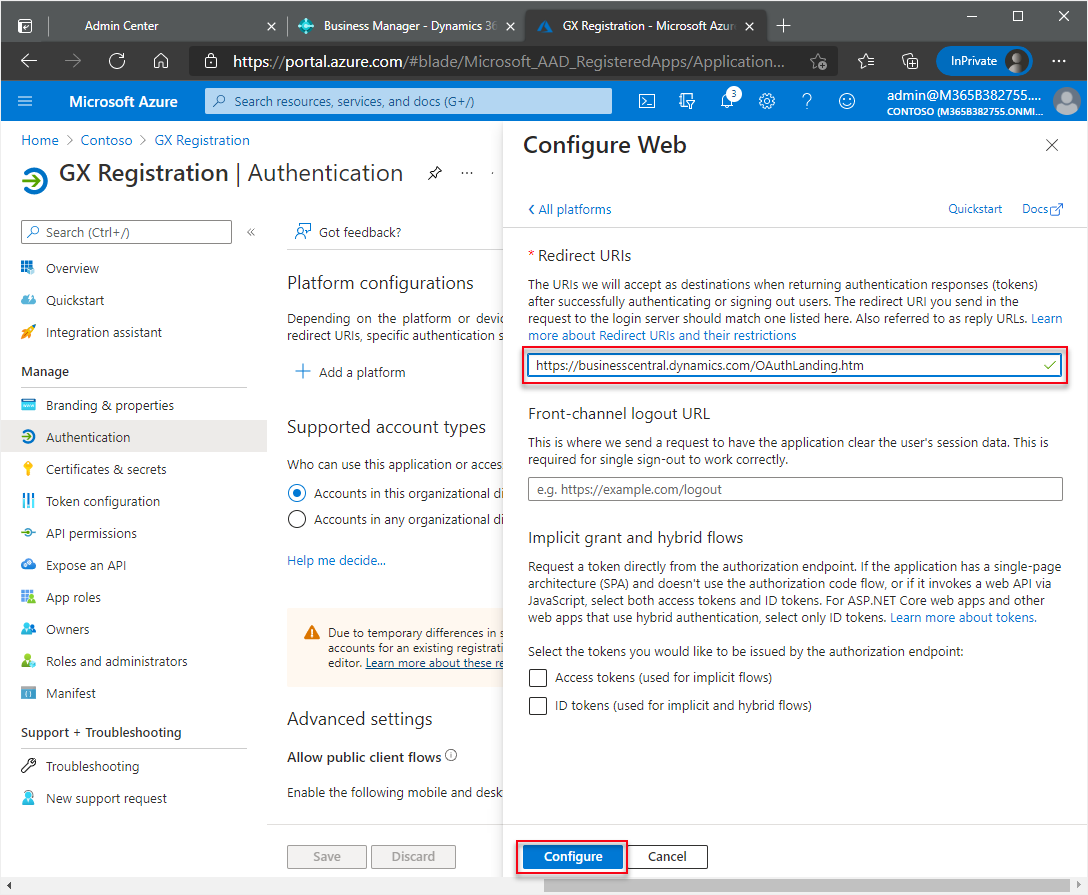Viewport: 1088px width, 895px height.
Task: Open Azure Cloud Shell icon
Action: [648, 101]
